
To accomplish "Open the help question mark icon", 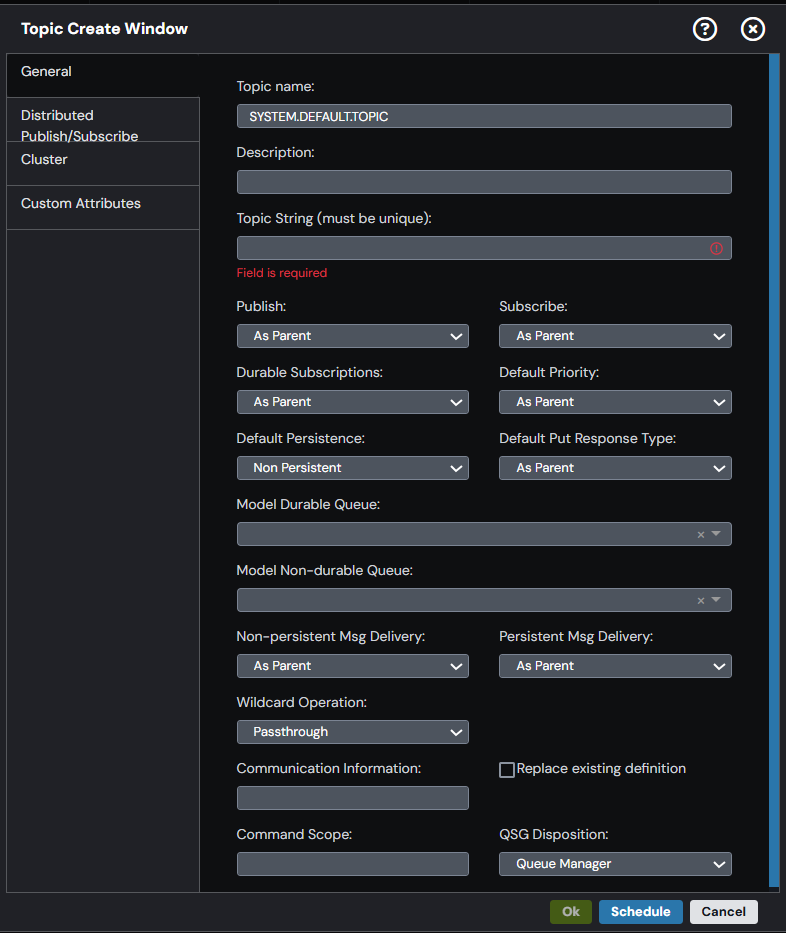I will point(704,29).
